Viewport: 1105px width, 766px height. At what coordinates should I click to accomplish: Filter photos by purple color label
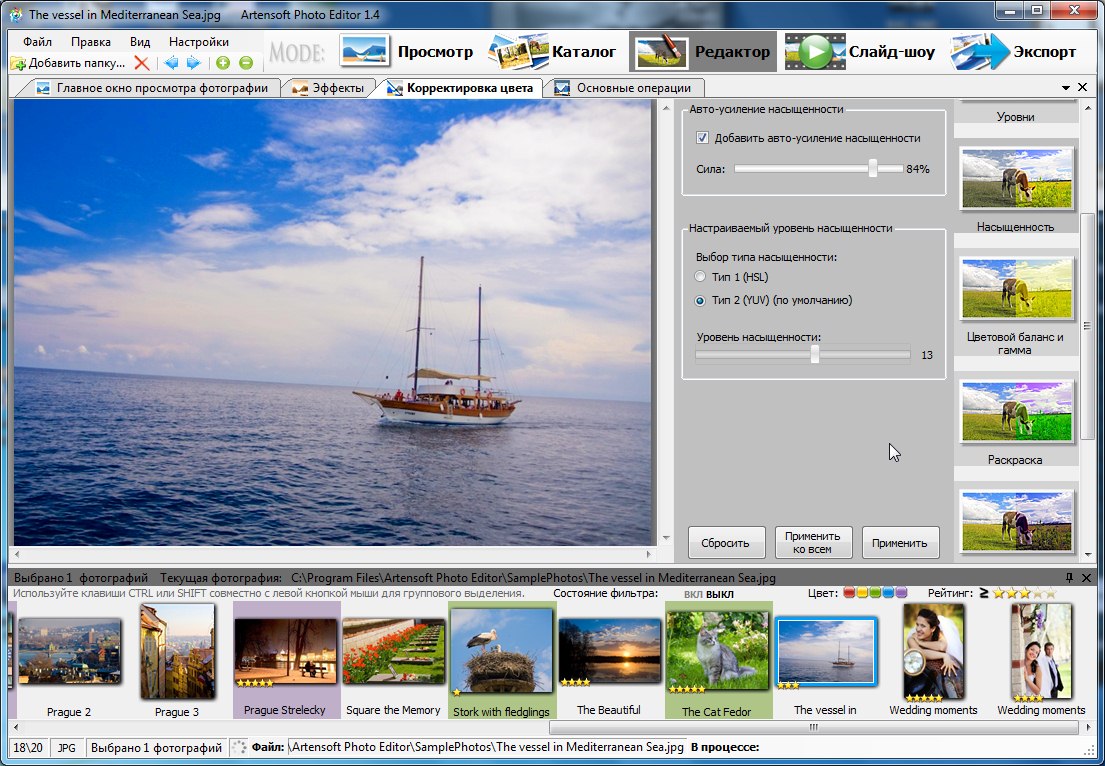pos(901,593)
